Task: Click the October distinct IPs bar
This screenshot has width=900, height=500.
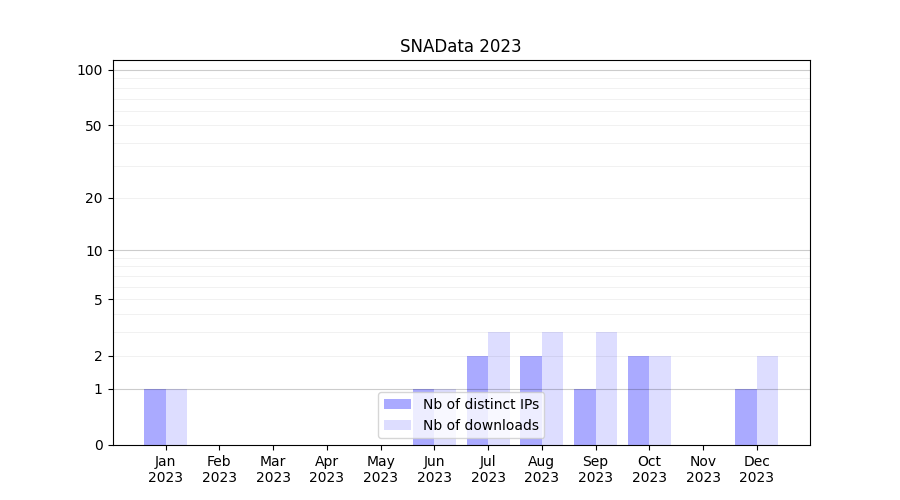Action: pos(638,400)
